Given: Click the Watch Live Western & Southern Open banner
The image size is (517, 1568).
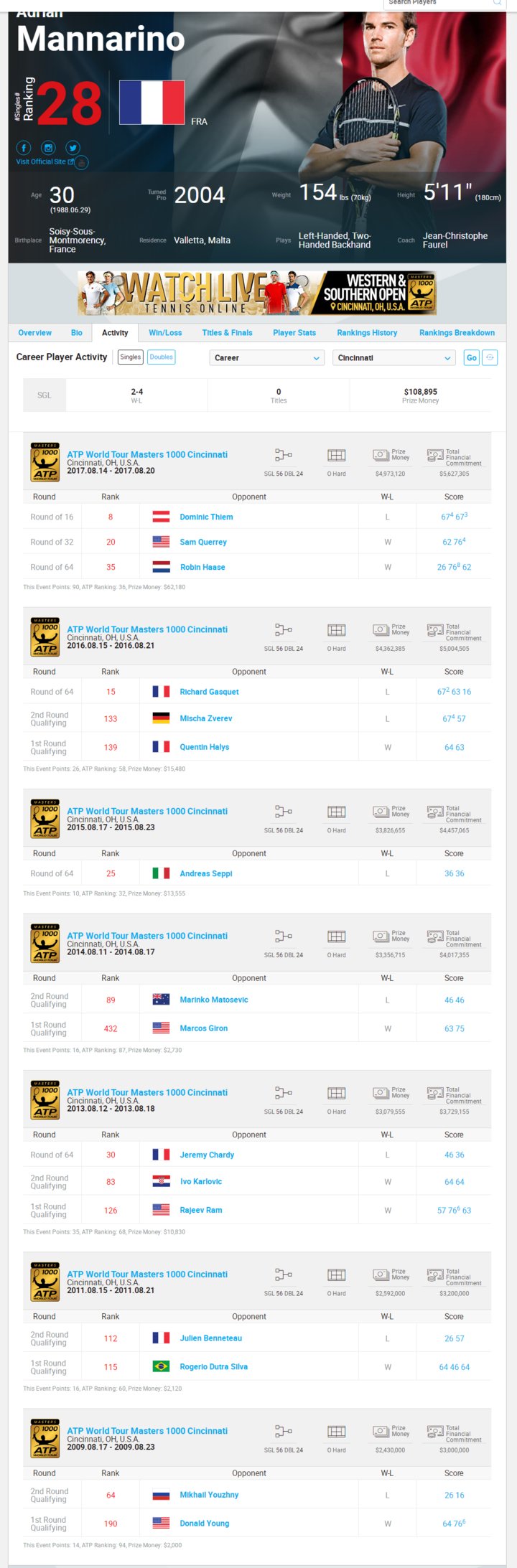Looking at the screenshot, I should [257, 294].
